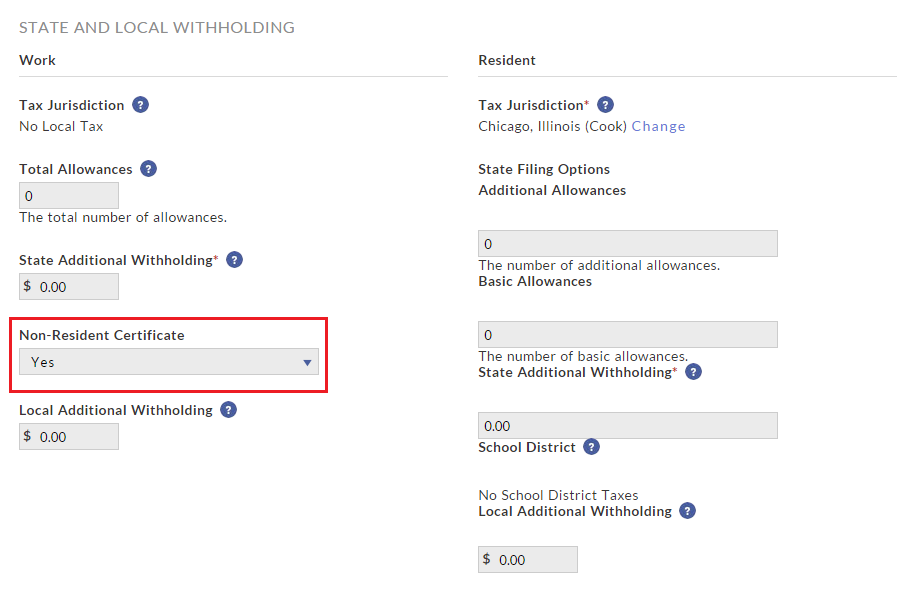This screenshot has width=921, height=591.
Task: Show help icon next to School District
Action: [x=591, y=447]
